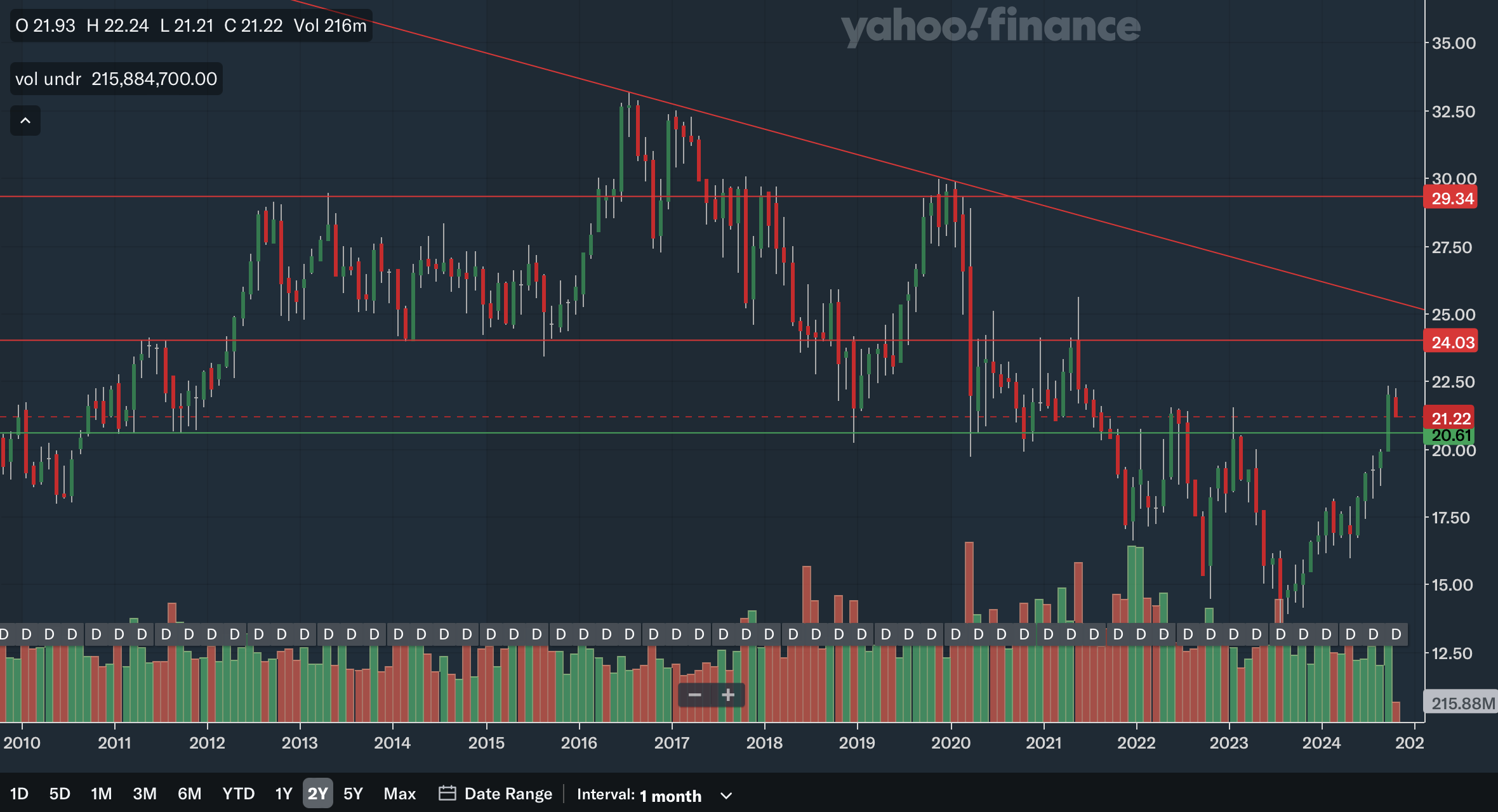Viewport: 1498px width, 812px height.
Task: Select the 5D time range
Action: point(60,794)
